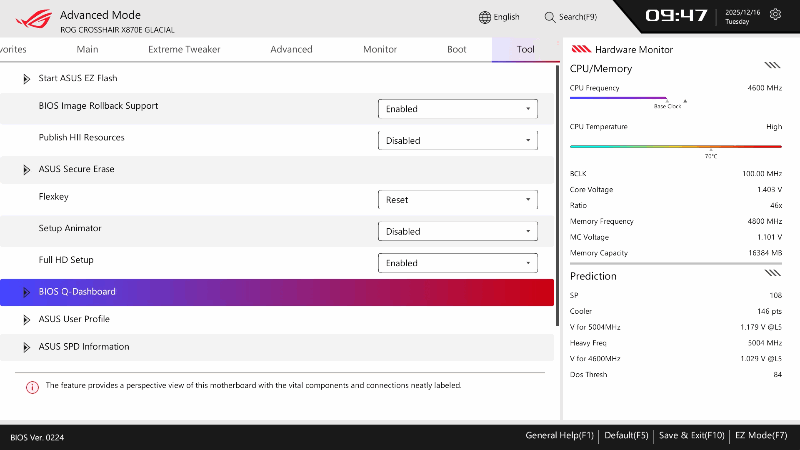Click the Search magnifier icon
The image size is (800, 450).
[x=549, y=17]
